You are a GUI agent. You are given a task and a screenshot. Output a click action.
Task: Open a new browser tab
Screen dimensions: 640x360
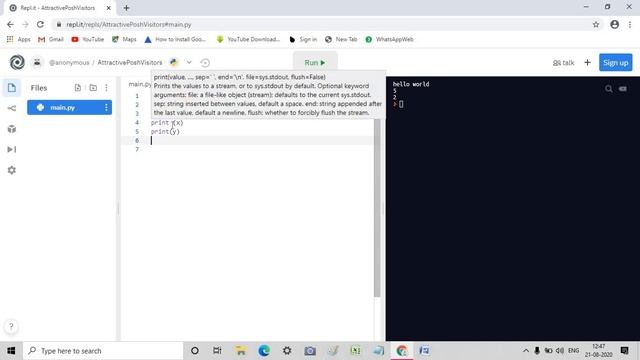(127, 8)
